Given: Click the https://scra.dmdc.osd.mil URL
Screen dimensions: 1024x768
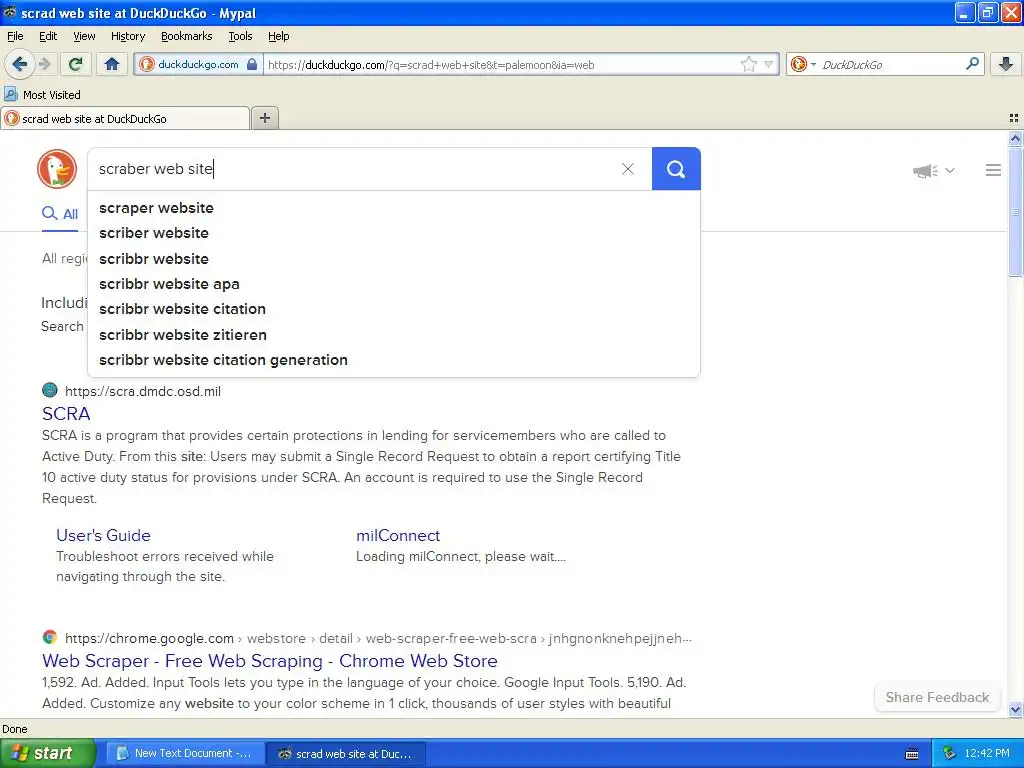Looking at the screenshot, I should point(143,391).
